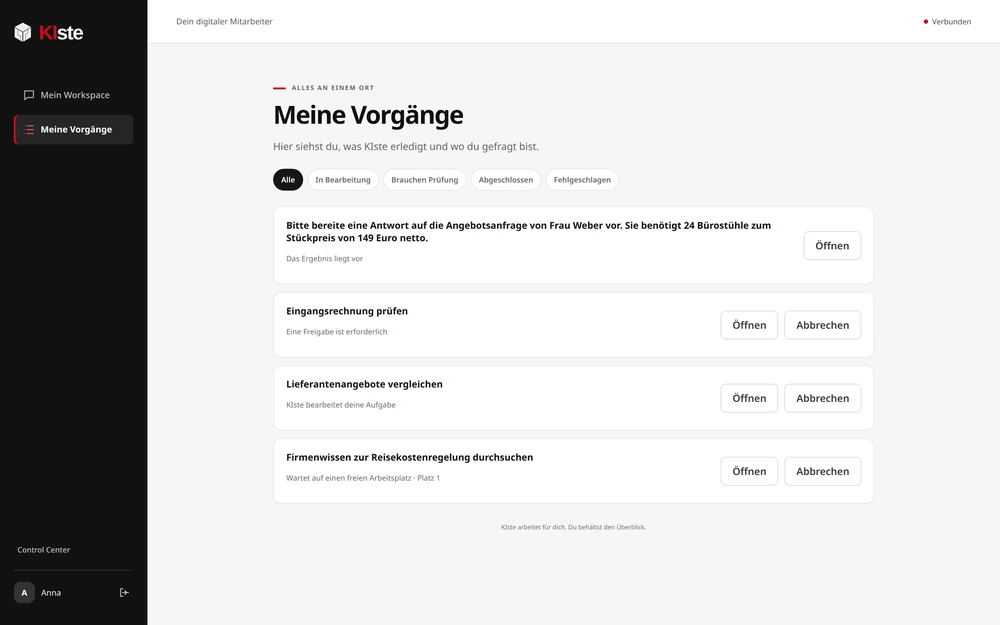
Task: Click the Meine Vorgänge page heading
Action: pos(369,115)
